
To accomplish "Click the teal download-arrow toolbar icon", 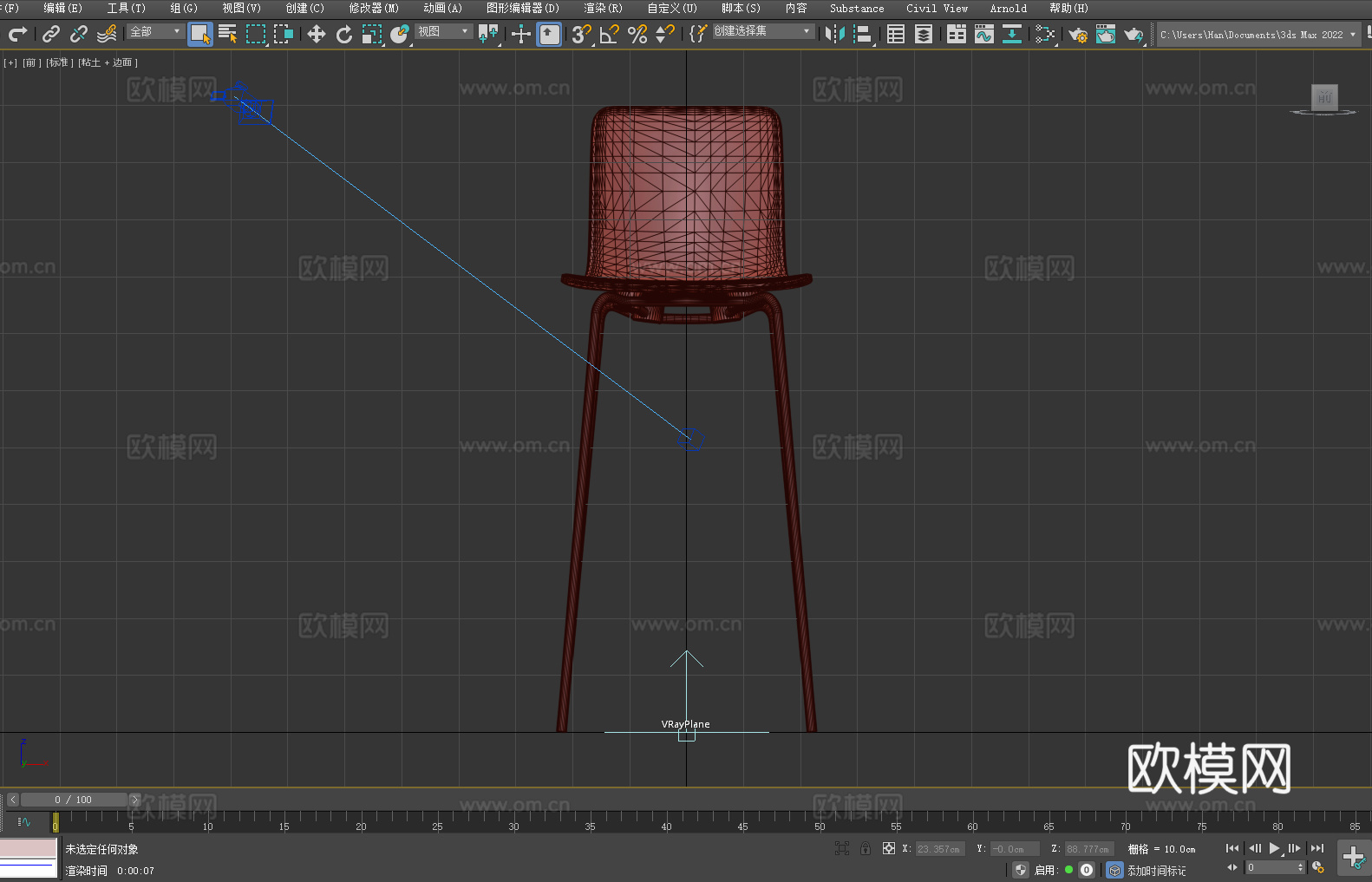I will 1012,34.
